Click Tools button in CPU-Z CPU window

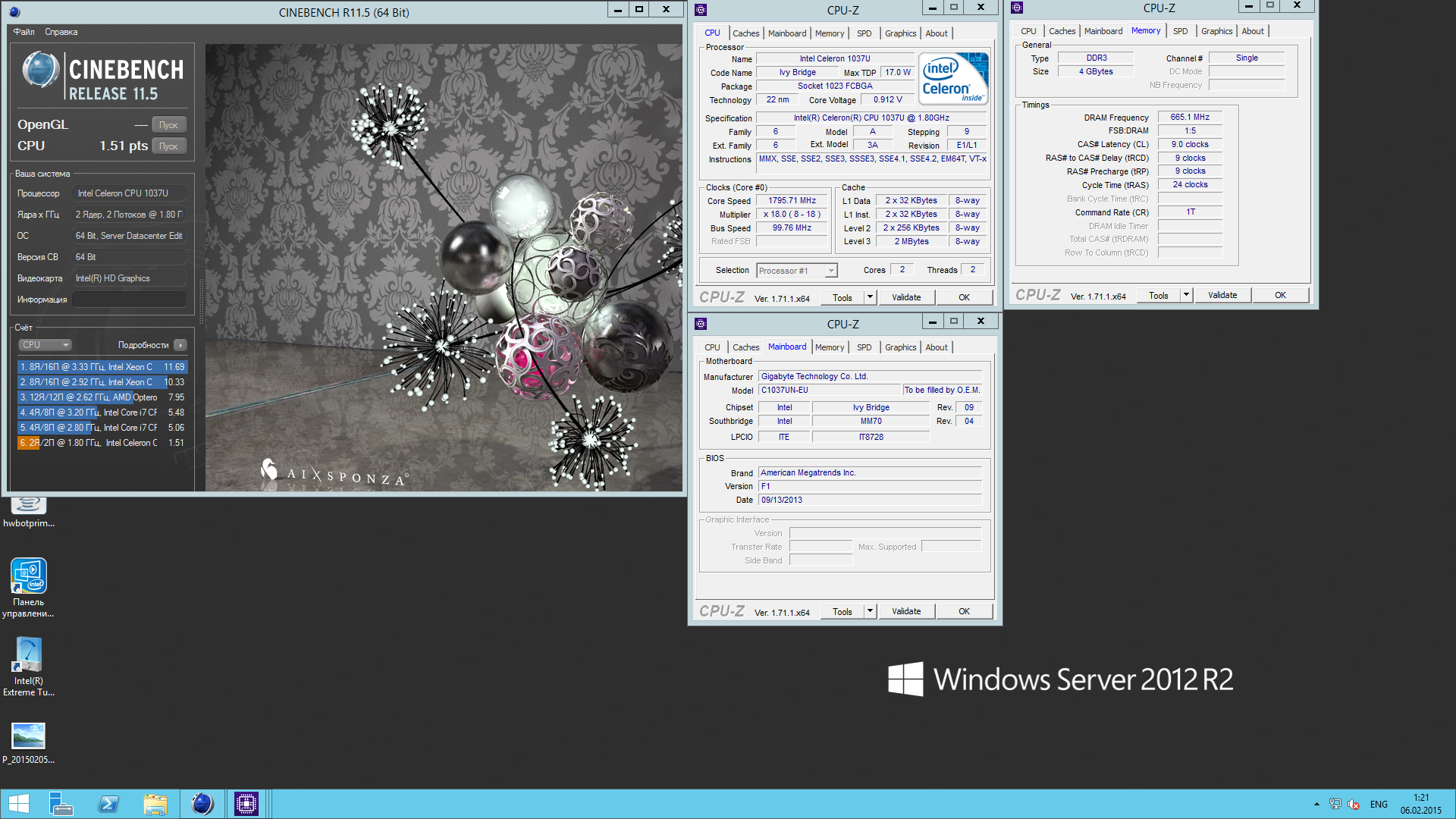pos(843,298)
